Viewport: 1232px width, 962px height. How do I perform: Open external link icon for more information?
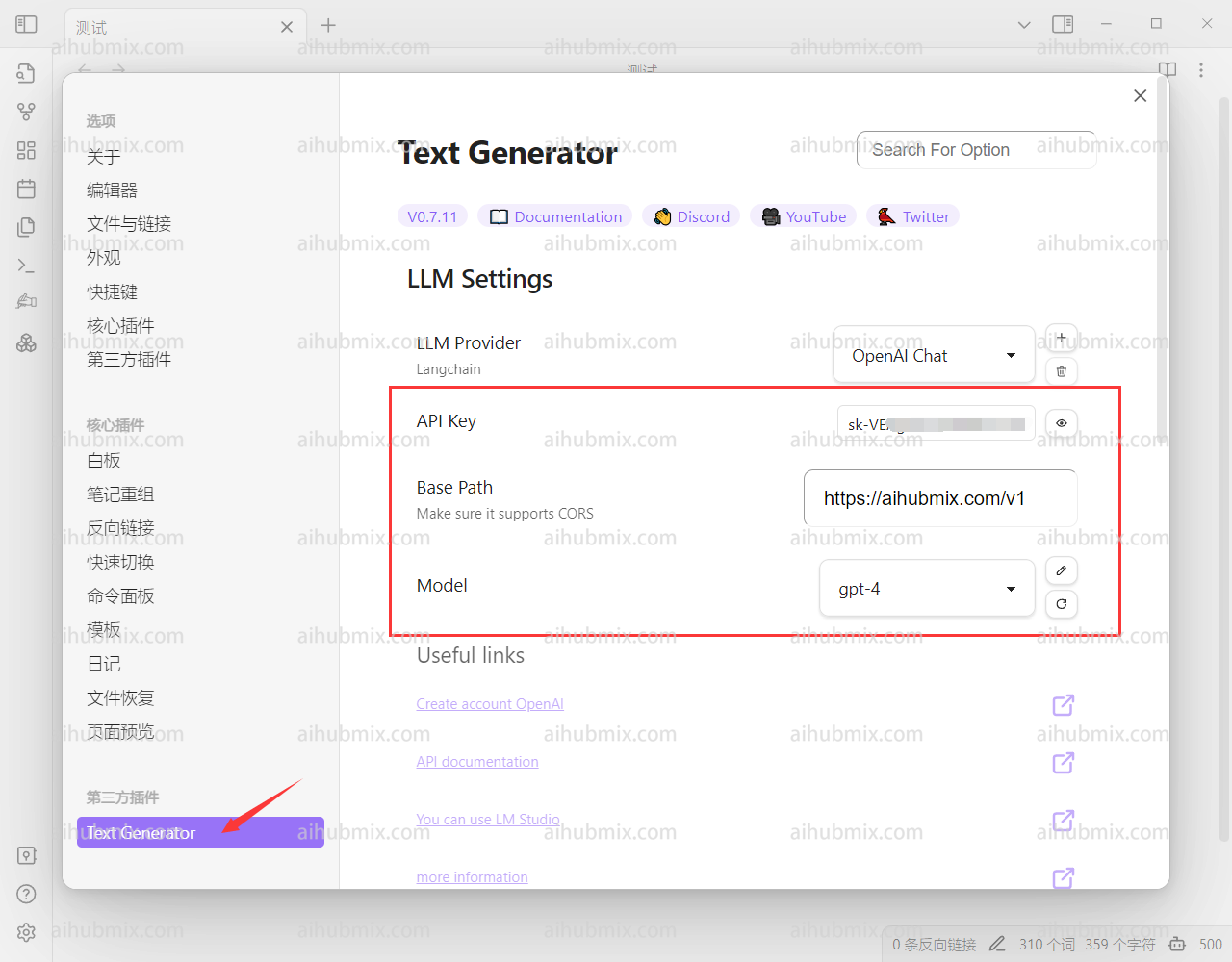click(1063, 877)
